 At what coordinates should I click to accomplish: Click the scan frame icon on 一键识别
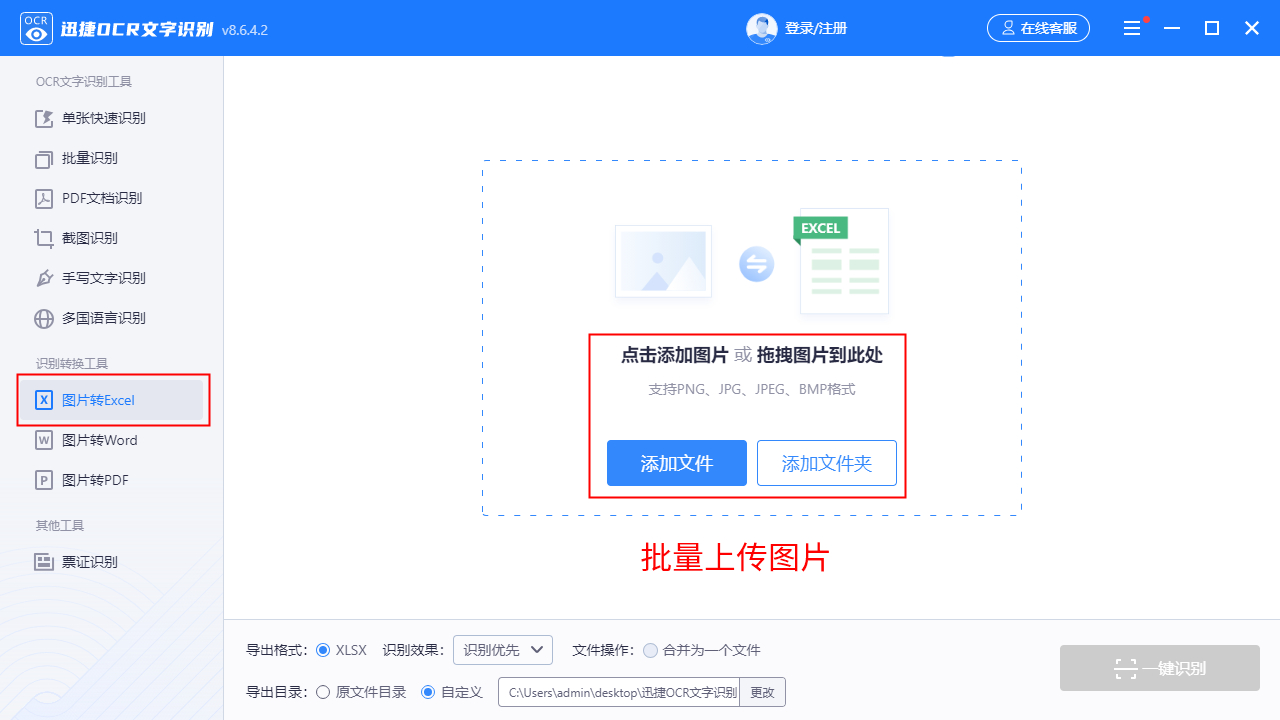click(1126, 668)
